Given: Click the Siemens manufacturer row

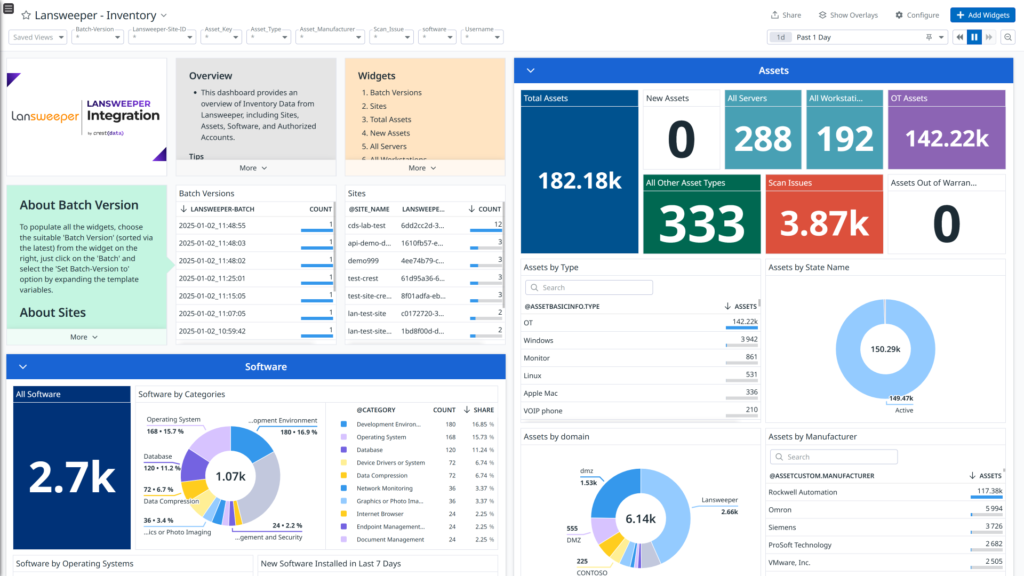Looking at the screenshot, I should (x=886, y=528).
